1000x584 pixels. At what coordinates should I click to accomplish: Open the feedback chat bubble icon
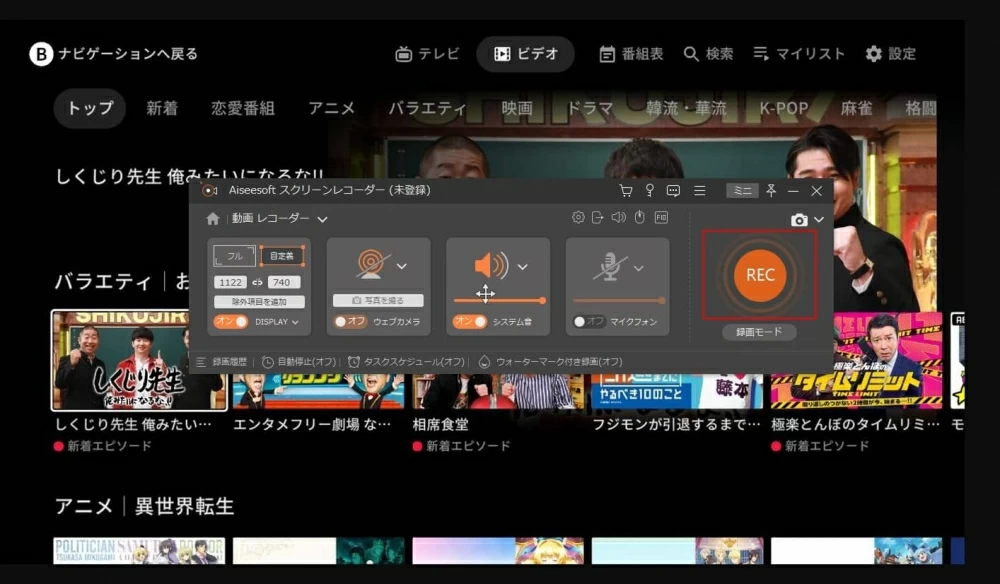[x=673, y=191]
